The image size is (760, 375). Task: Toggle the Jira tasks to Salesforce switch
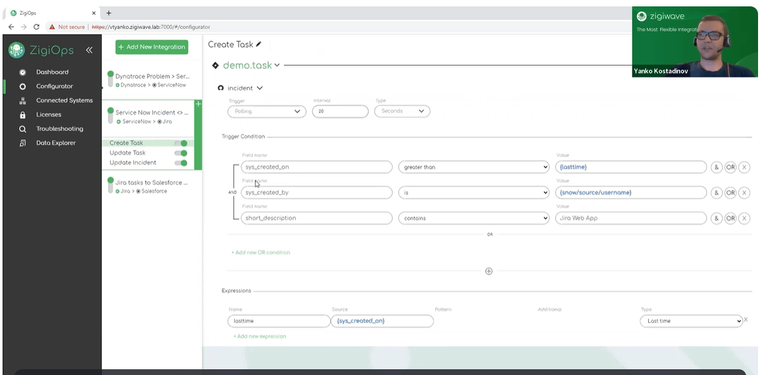111,186
